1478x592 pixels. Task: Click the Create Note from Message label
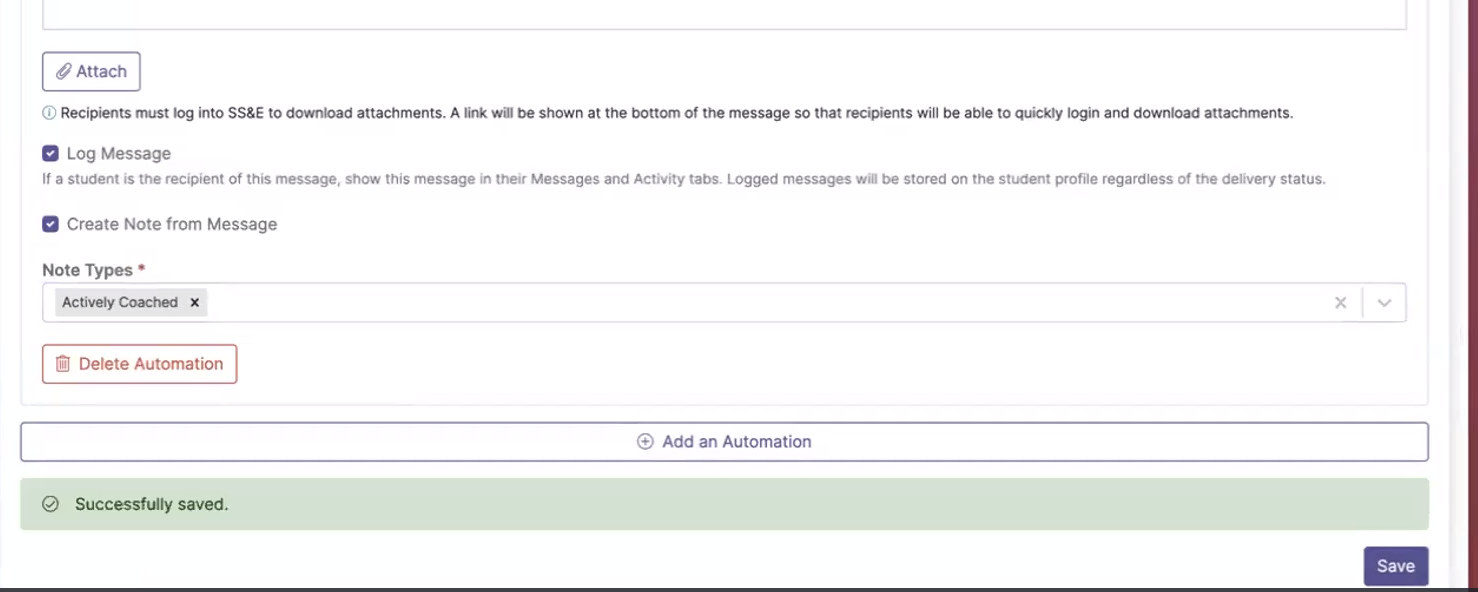pyautogui.click(x=172, y=224)
